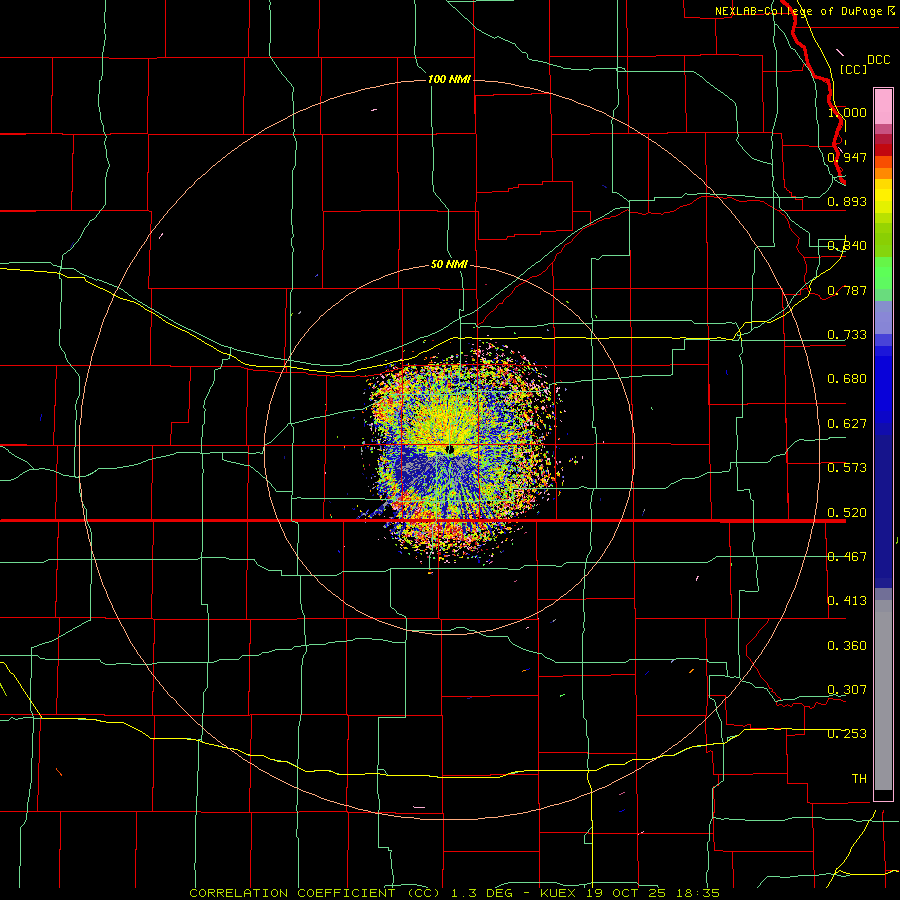Click the 0.627 legend value

coord(847,424)
